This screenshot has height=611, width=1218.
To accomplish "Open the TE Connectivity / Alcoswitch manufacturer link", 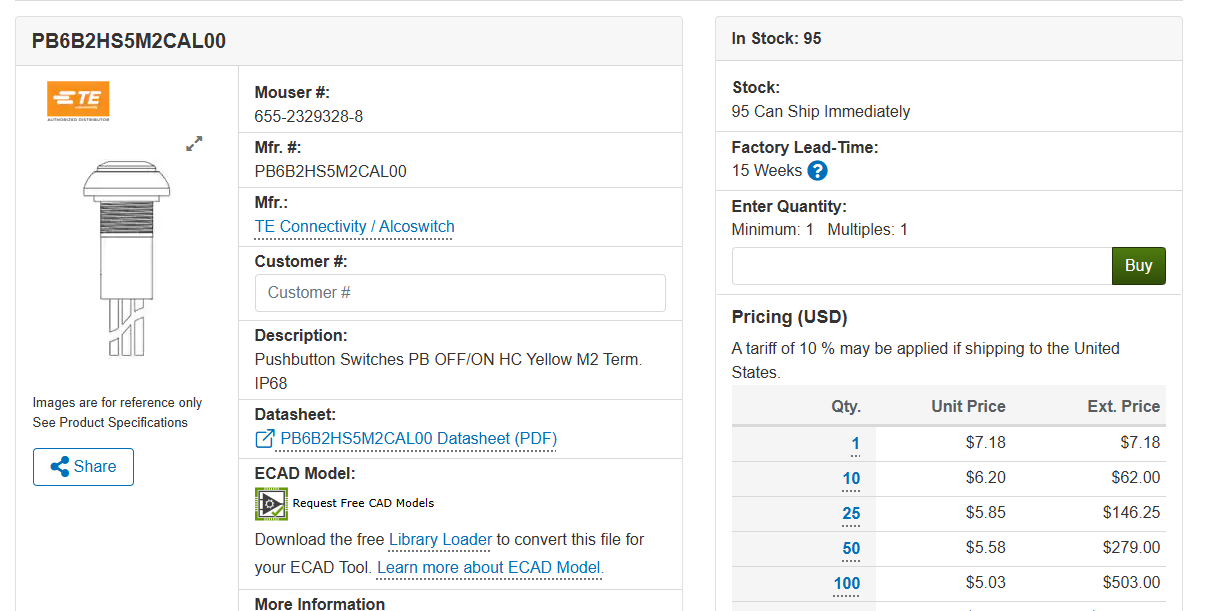I will point(354,227).
